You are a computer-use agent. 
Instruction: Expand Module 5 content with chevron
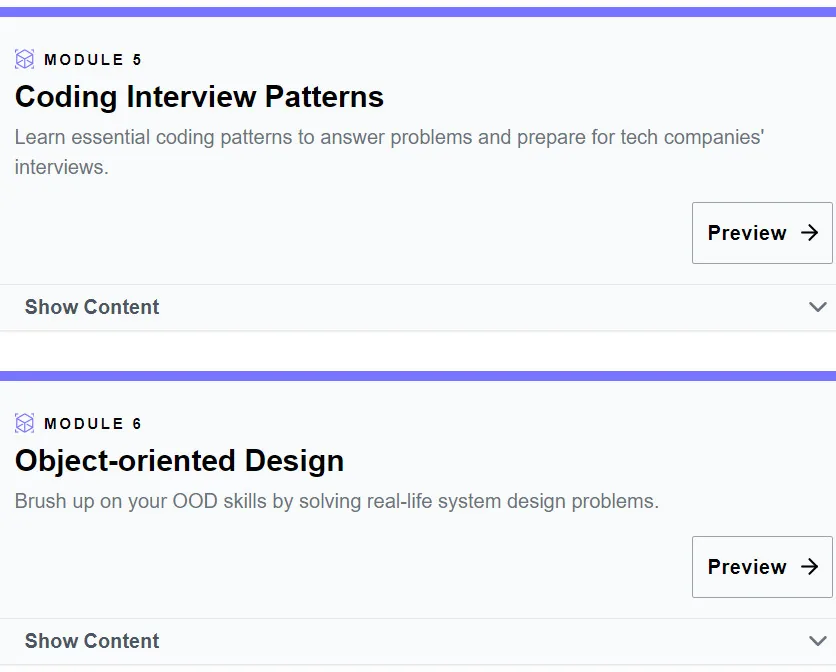(x=817, y=307)
